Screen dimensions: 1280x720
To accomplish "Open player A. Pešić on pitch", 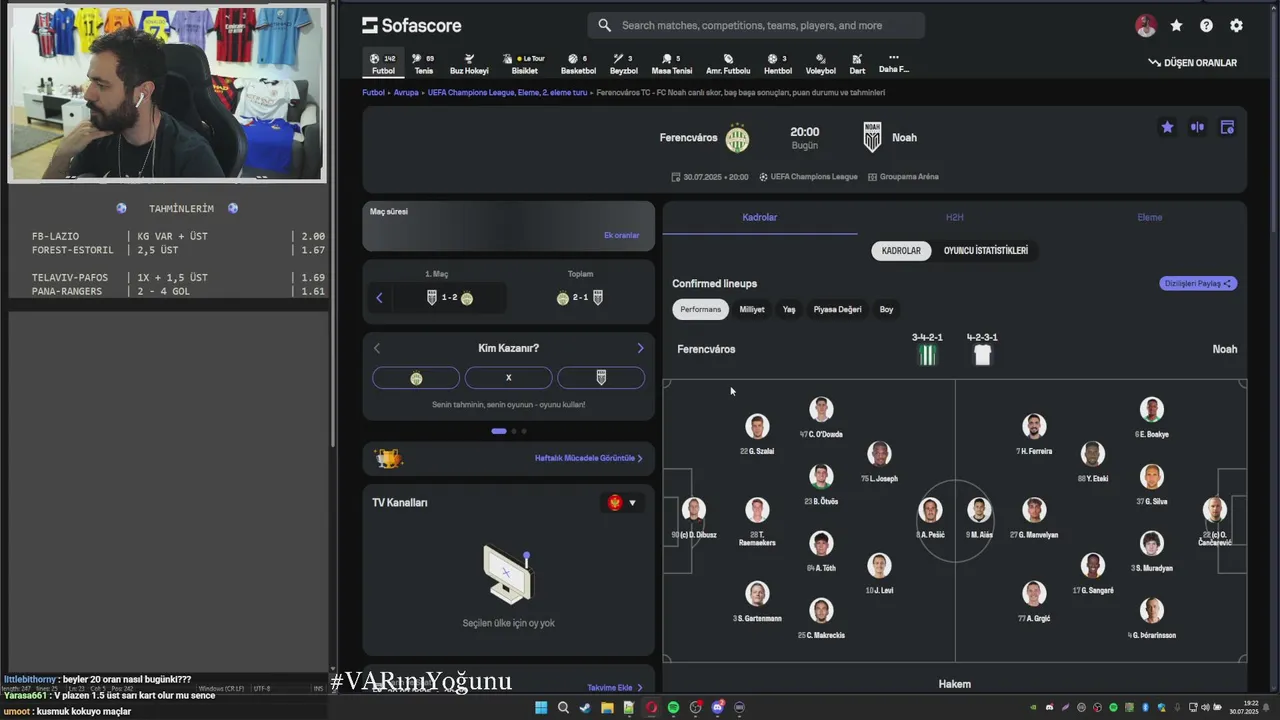I will point(930,517).
